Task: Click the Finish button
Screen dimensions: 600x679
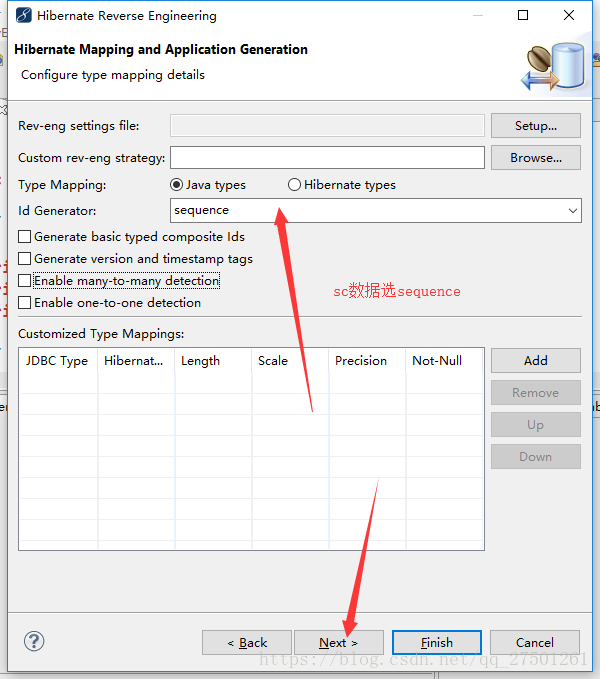Action: [437, 643]
